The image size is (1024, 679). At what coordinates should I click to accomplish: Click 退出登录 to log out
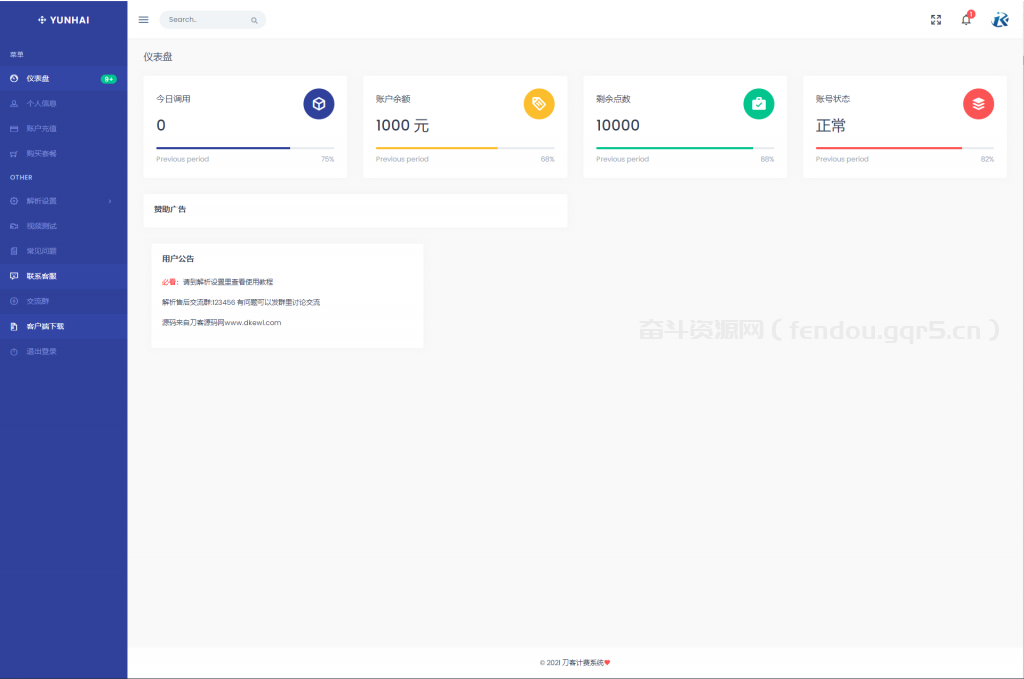coord(40,351)
